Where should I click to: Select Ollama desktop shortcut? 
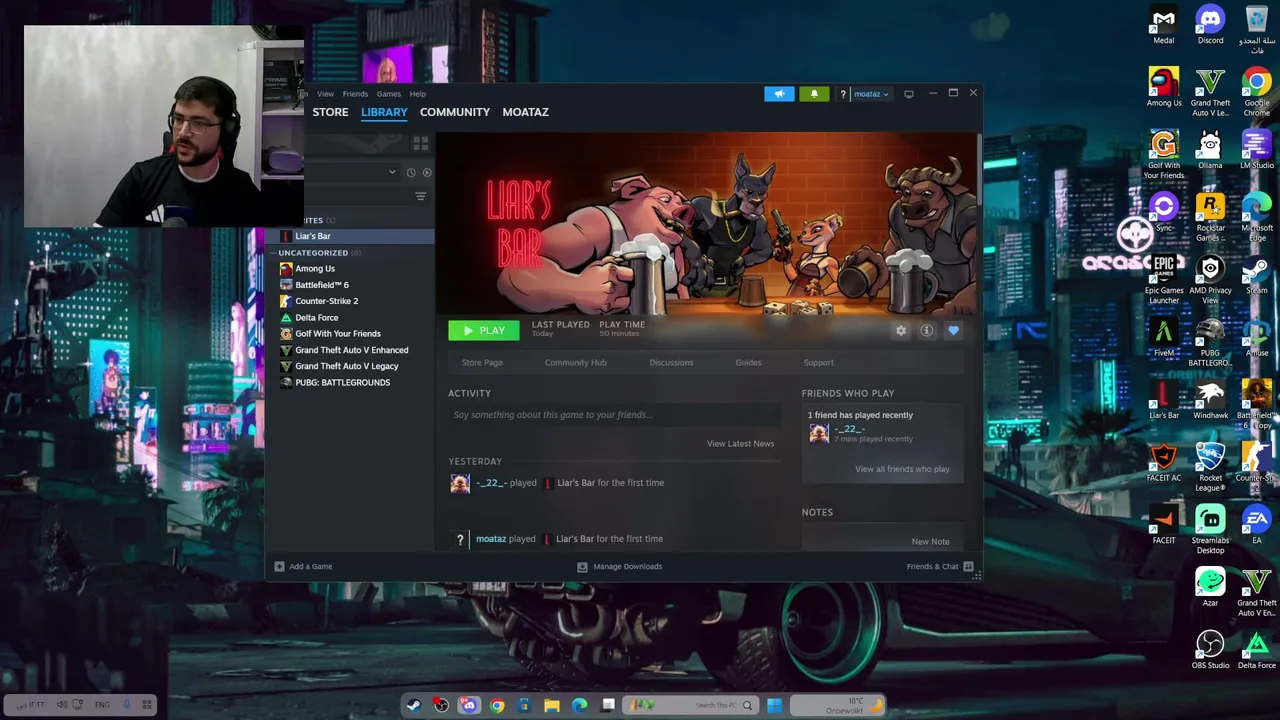1210,150
